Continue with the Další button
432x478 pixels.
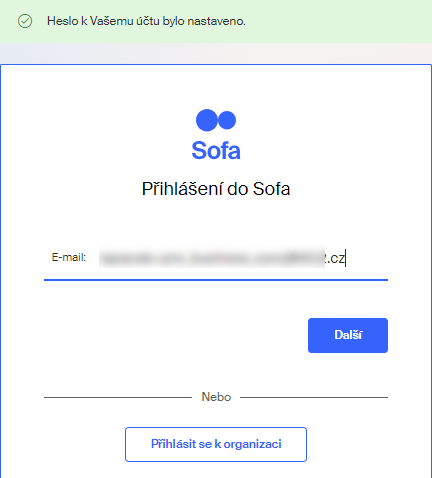coord(348,335)
